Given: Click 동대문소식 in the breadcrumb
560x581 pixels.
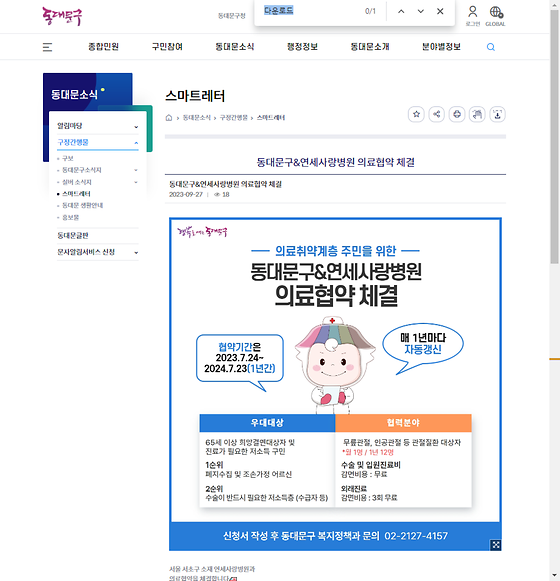Looking at the screenshot, I should click(x=196, y=118).
